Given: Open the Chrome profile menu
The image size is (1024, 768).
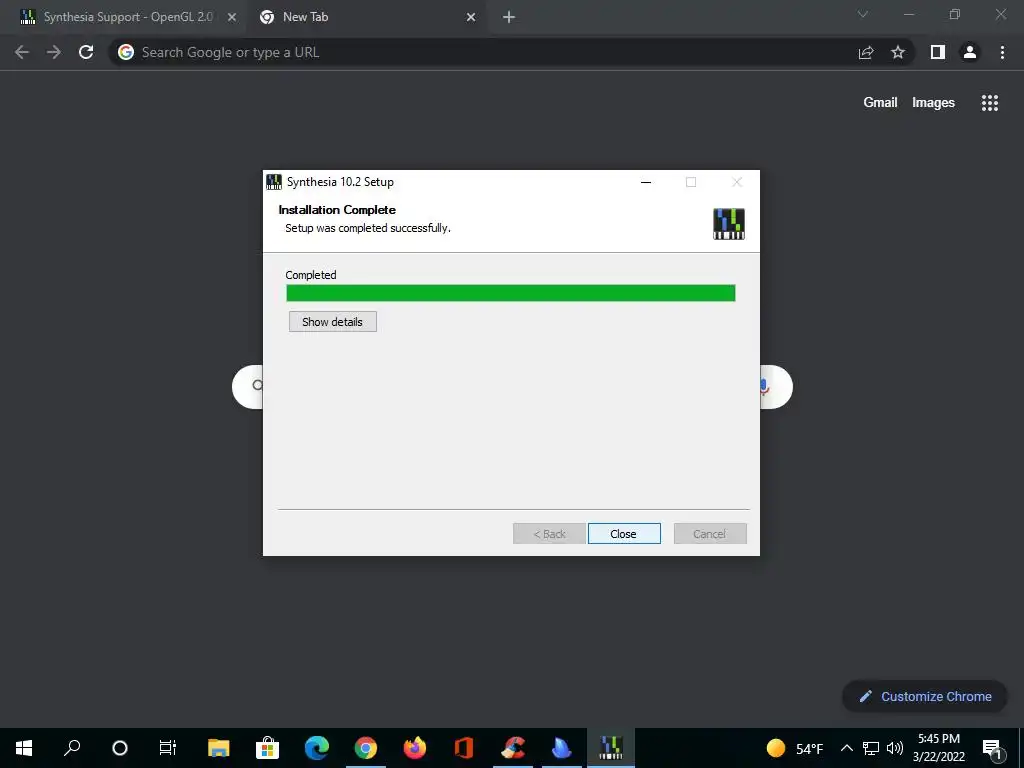Looking at the screenshot, I should tap(970, 52).
